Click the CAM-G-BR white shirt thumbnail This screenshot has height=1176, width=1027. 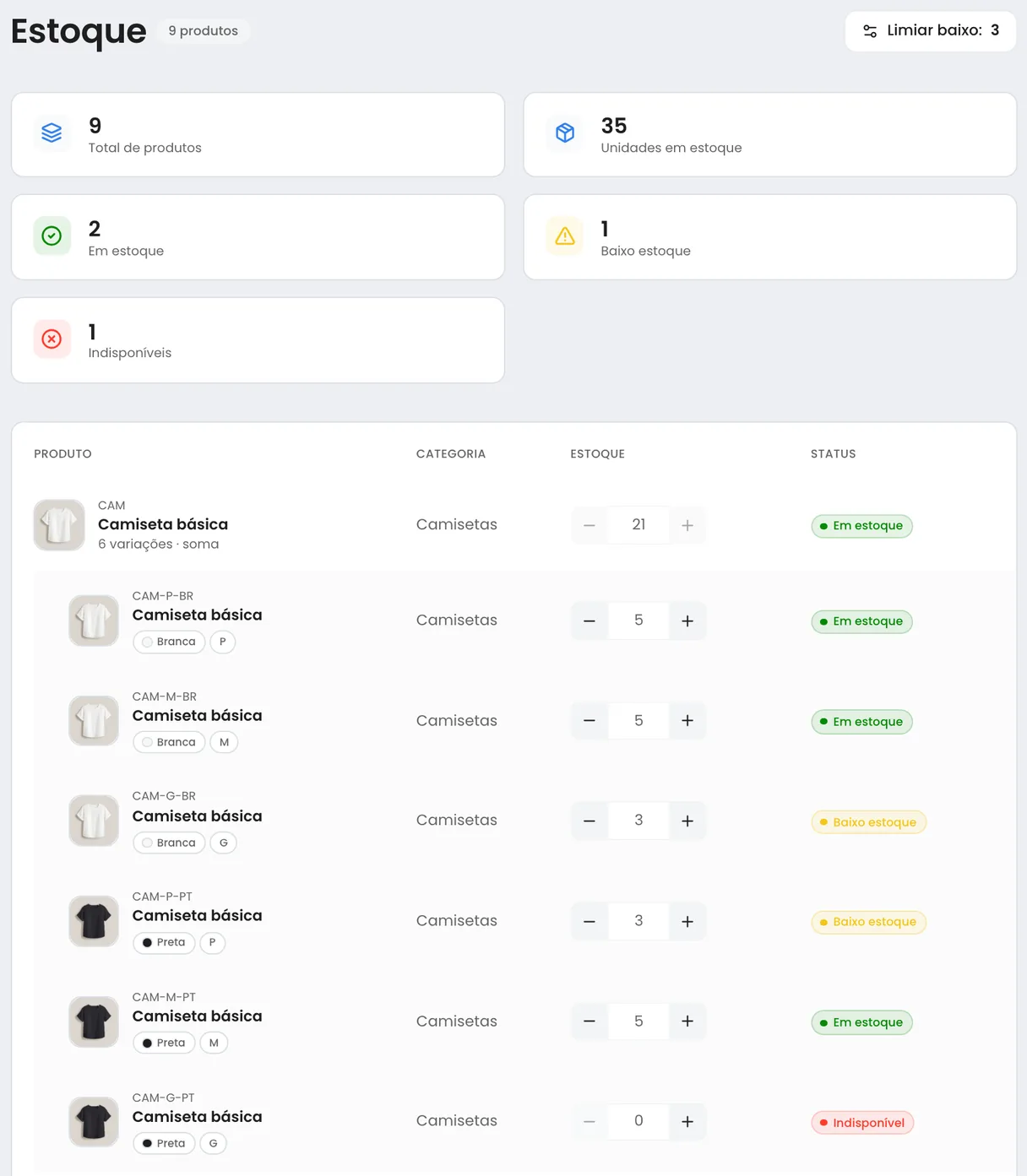(x=94, y=821)
